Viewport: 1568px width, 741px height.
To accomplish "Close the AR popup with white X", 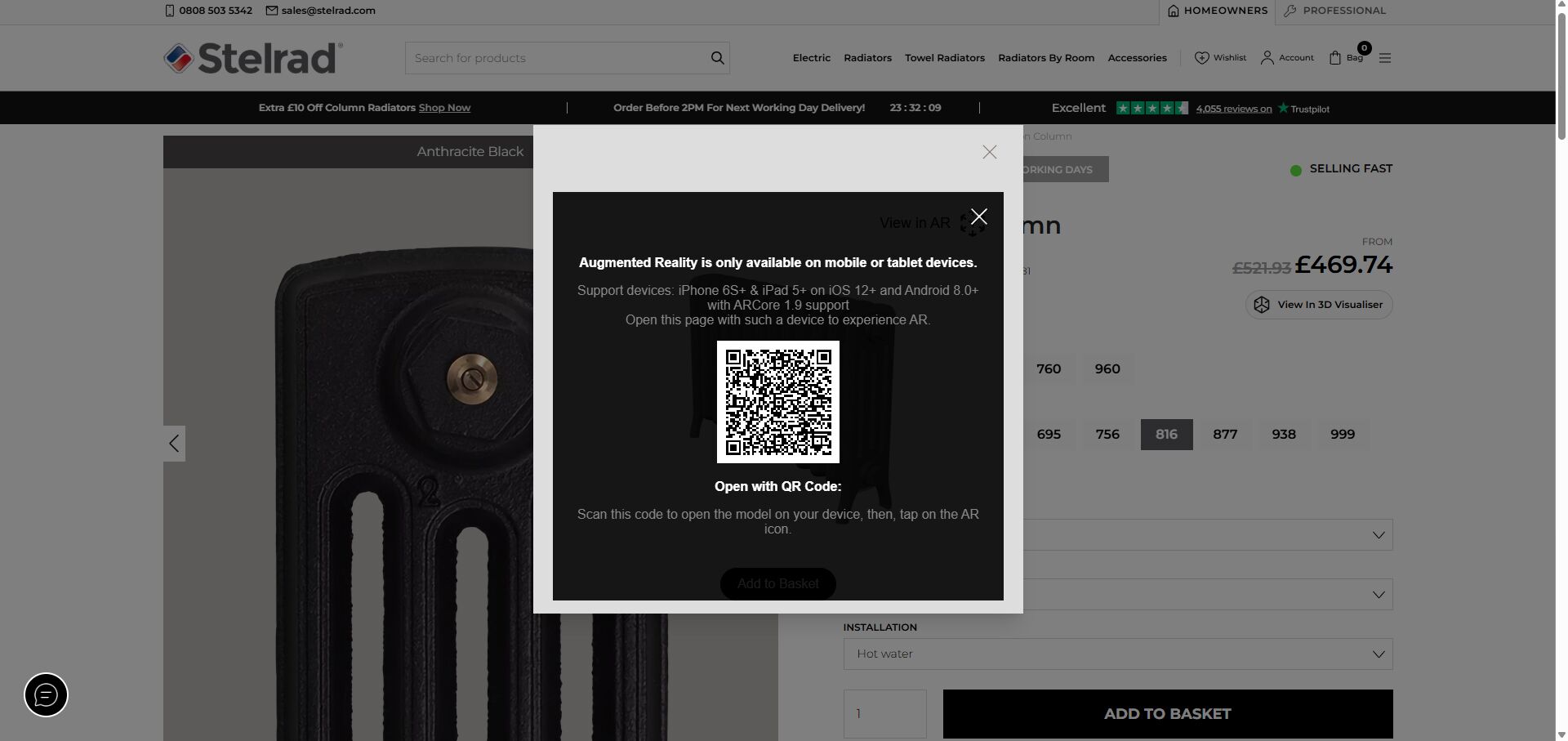I will click(x=978, y=216).
